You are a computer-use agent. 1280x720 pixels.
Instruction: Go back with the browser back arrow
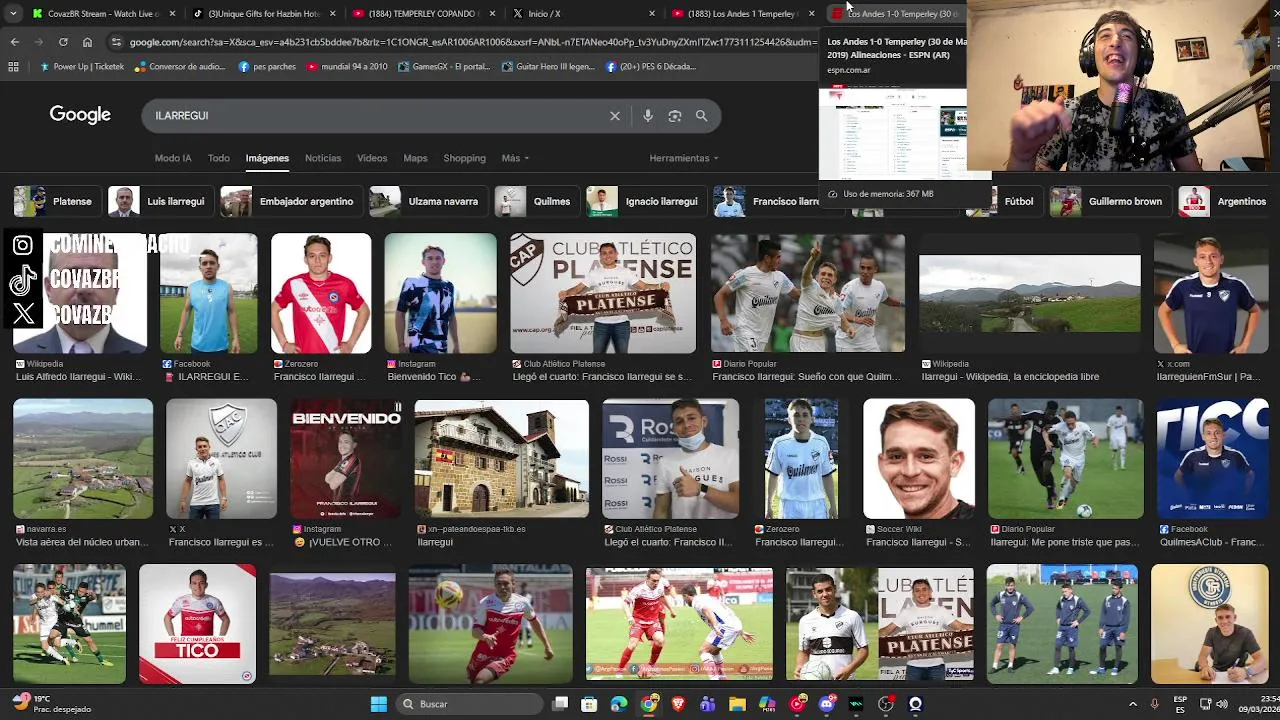(14, 42)
